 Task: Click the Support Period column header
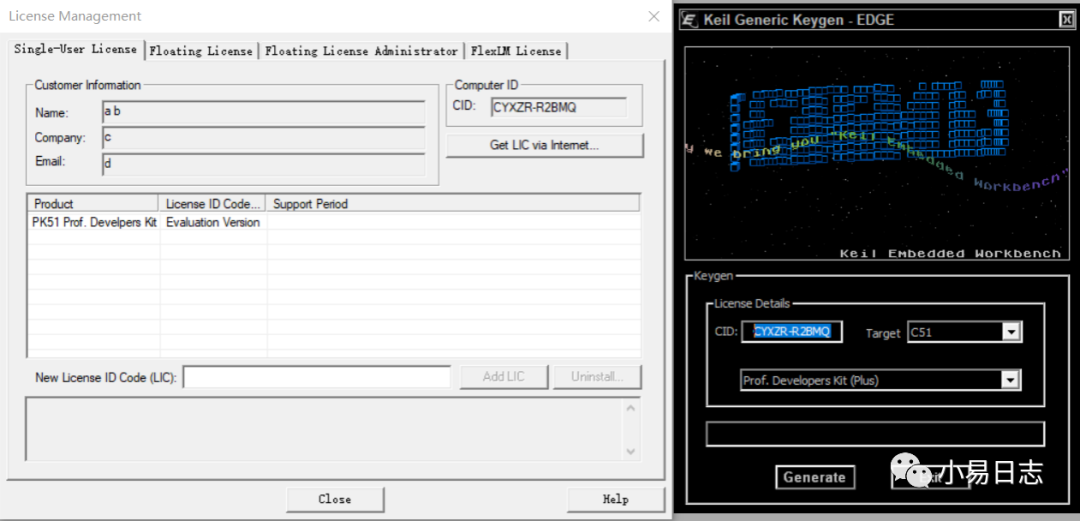tap(453, 204)
